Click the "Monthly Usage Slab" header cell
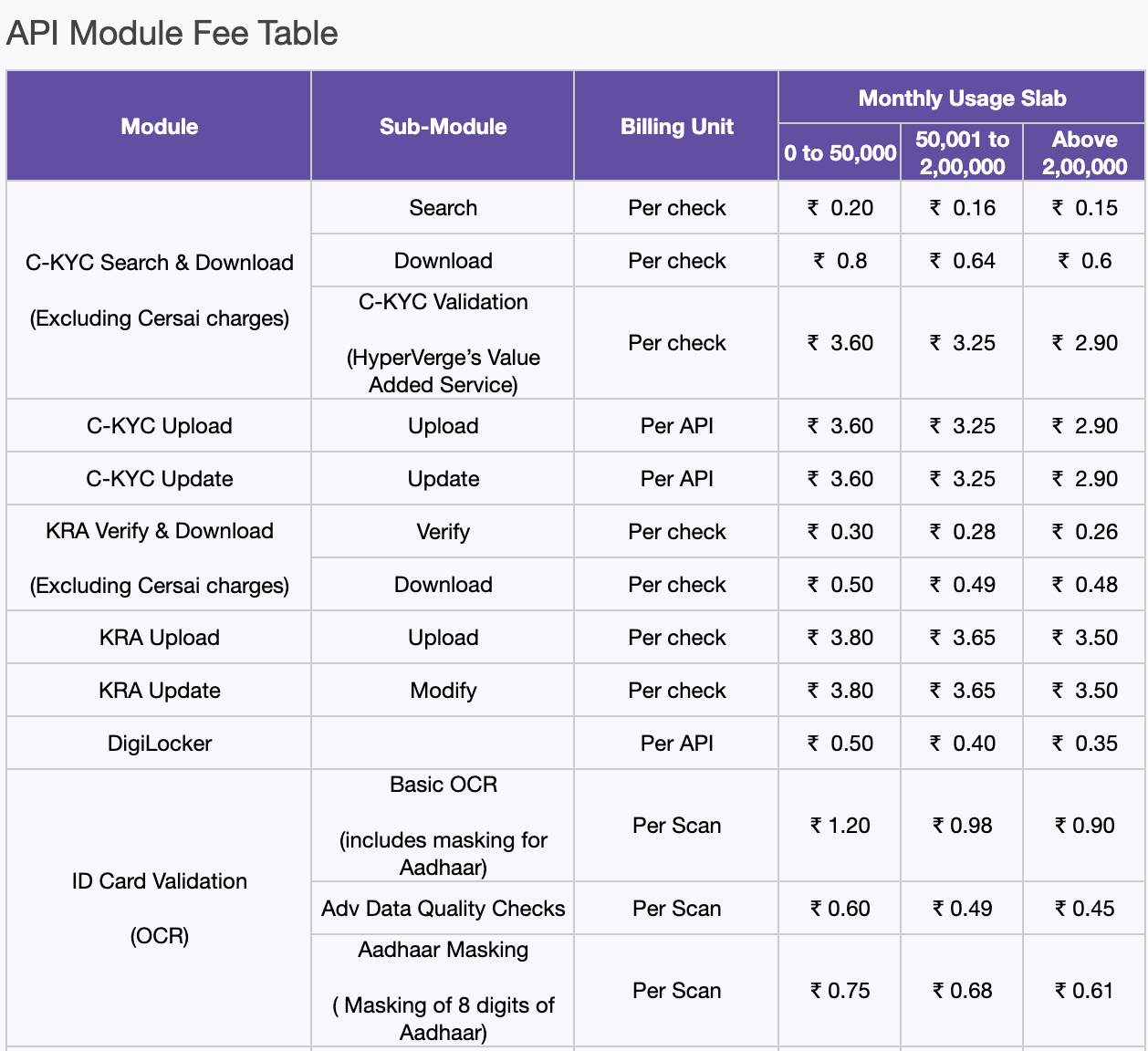Viewport: 1148px width, 1051px height. (x=962, y=99)
